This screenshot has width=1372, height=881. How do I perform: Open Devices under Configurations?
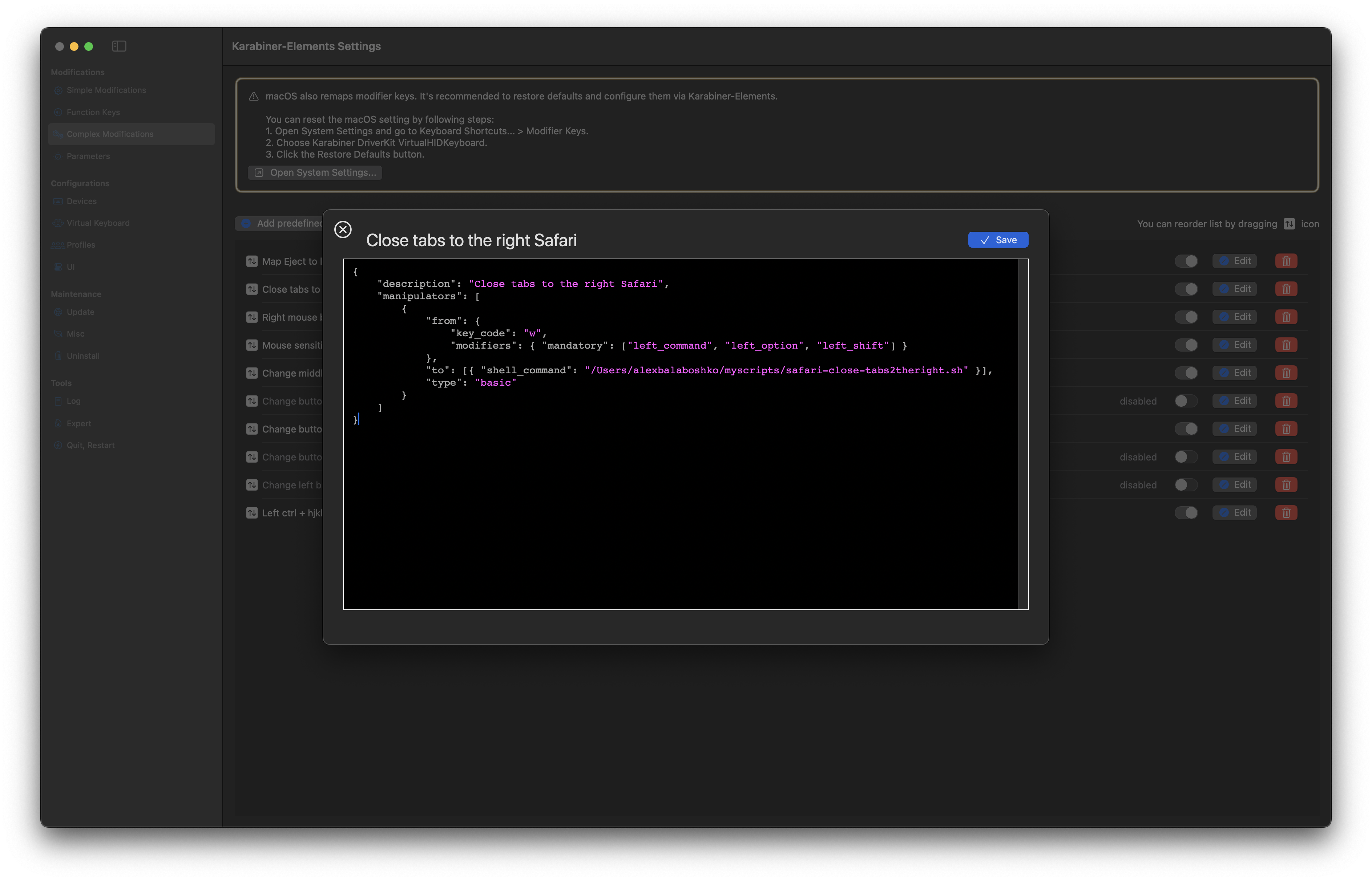point(82,201)
